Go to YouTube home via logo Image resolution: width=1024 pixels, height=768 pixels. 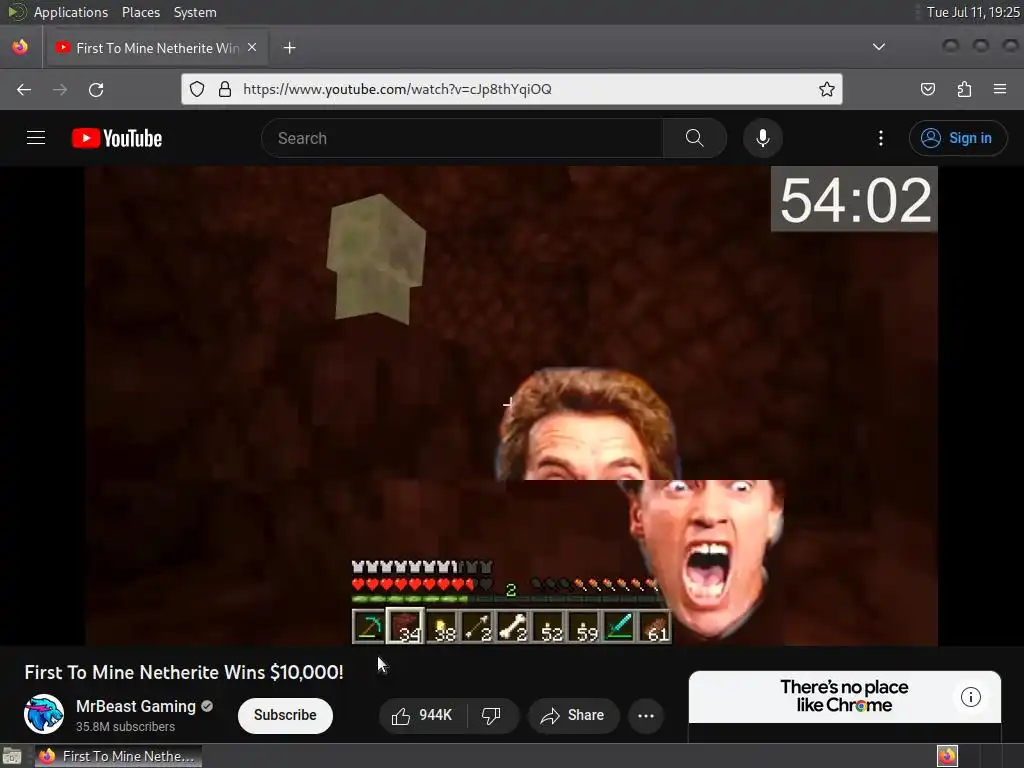pyautogui.click(x=117, y=138)
